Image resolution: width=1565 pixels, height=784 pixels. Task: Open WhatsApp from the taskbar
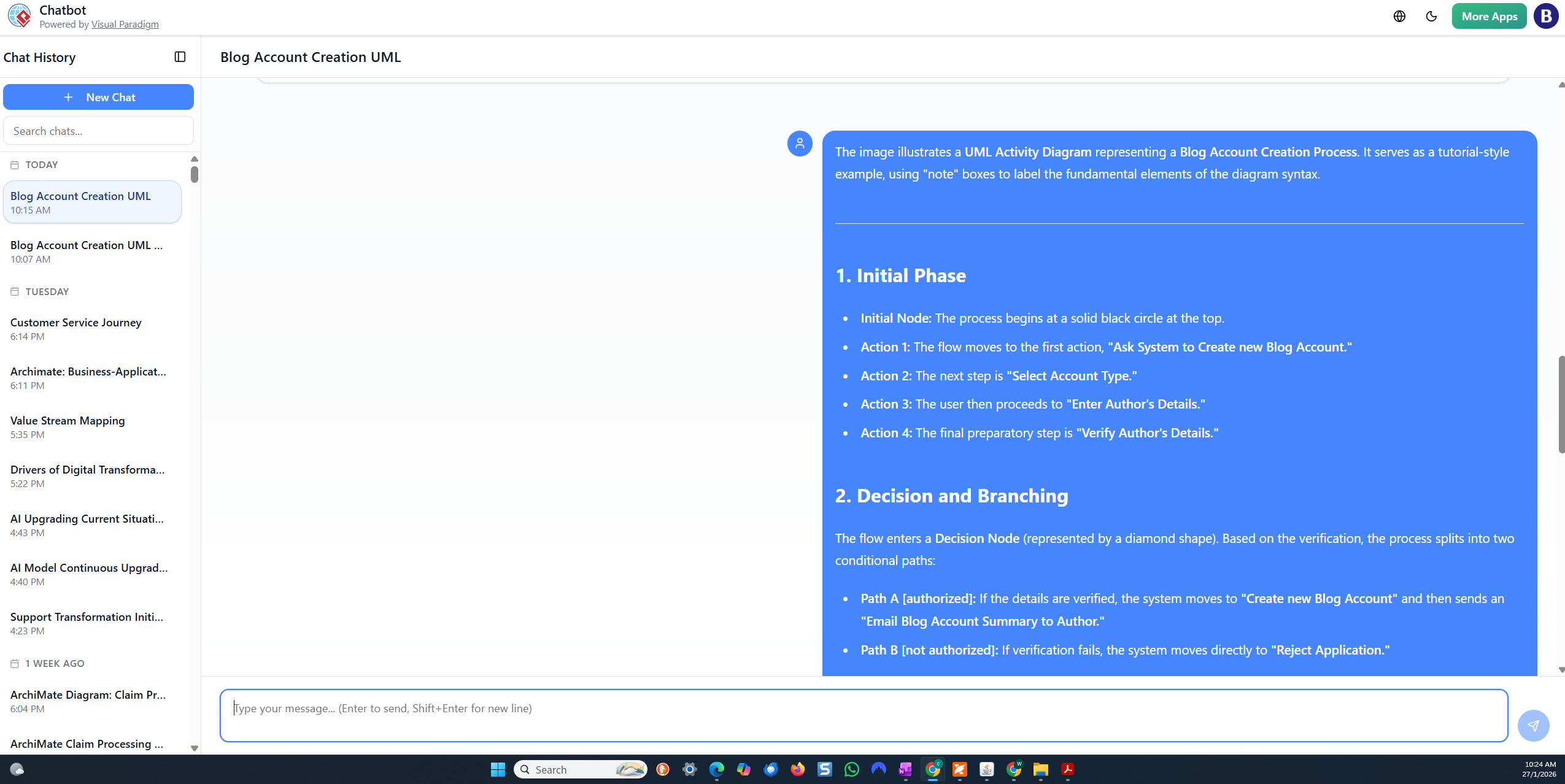852,769
